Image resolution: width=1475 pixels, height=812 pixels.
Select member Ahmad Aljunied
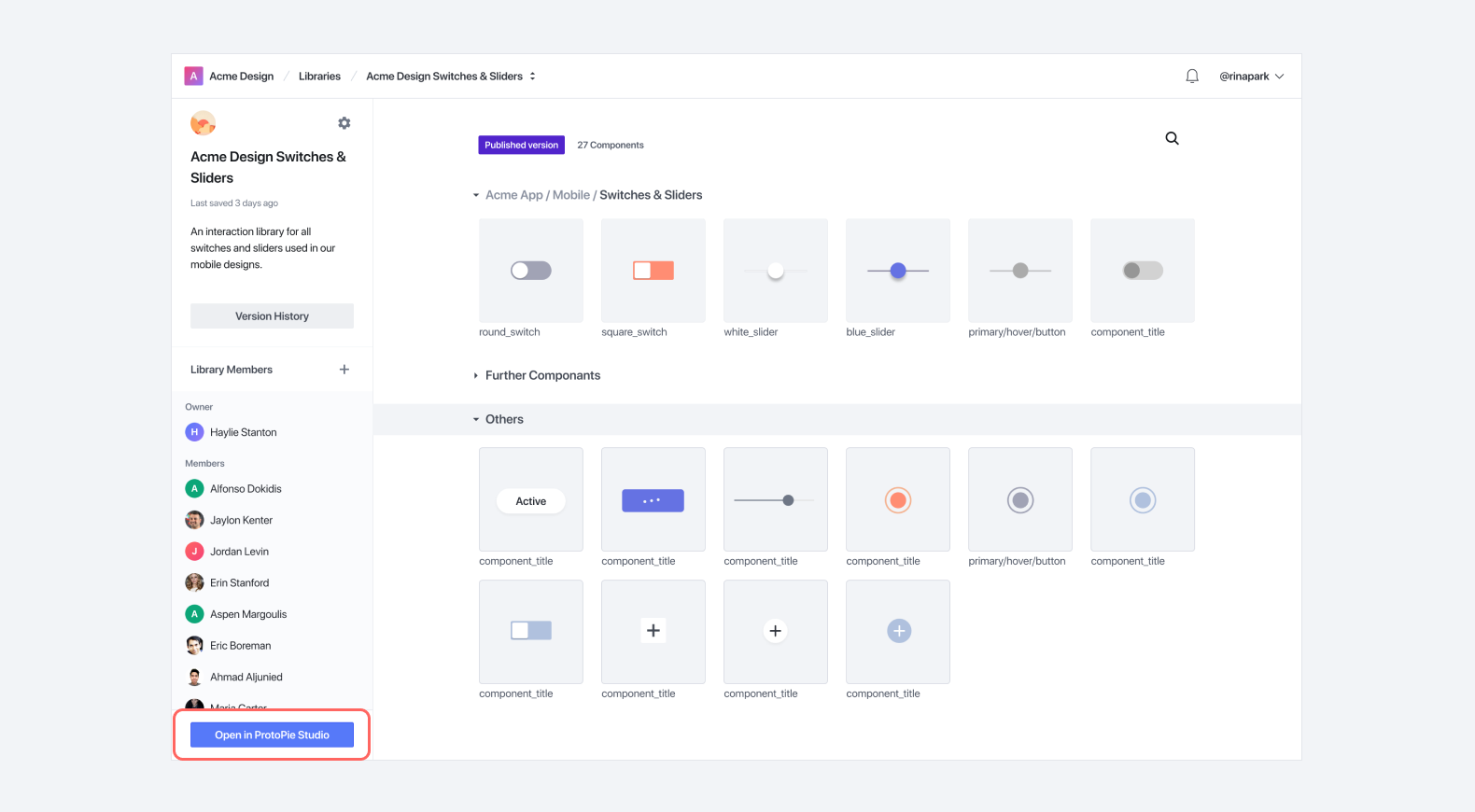point(246,677)
